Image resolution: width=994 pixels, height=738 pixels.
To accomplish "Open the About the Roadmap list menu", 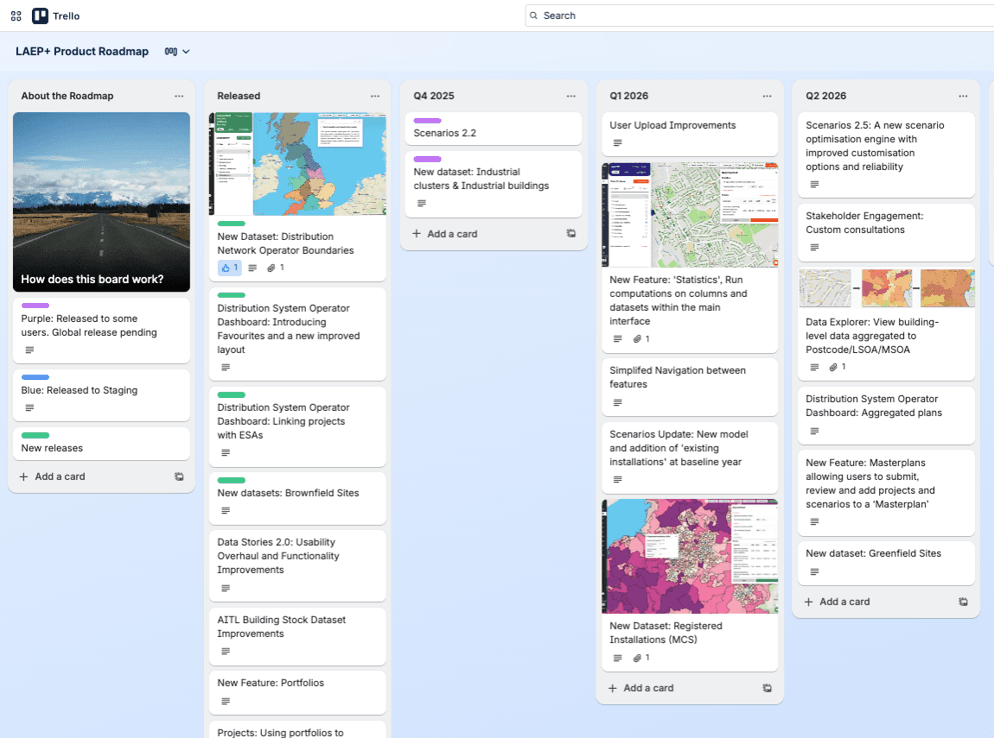I will (179, 96).
